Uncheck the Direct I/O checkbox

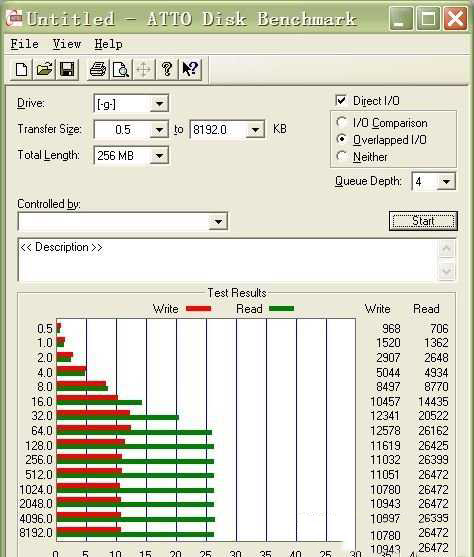pyautogui.click(x=341, y=101)
